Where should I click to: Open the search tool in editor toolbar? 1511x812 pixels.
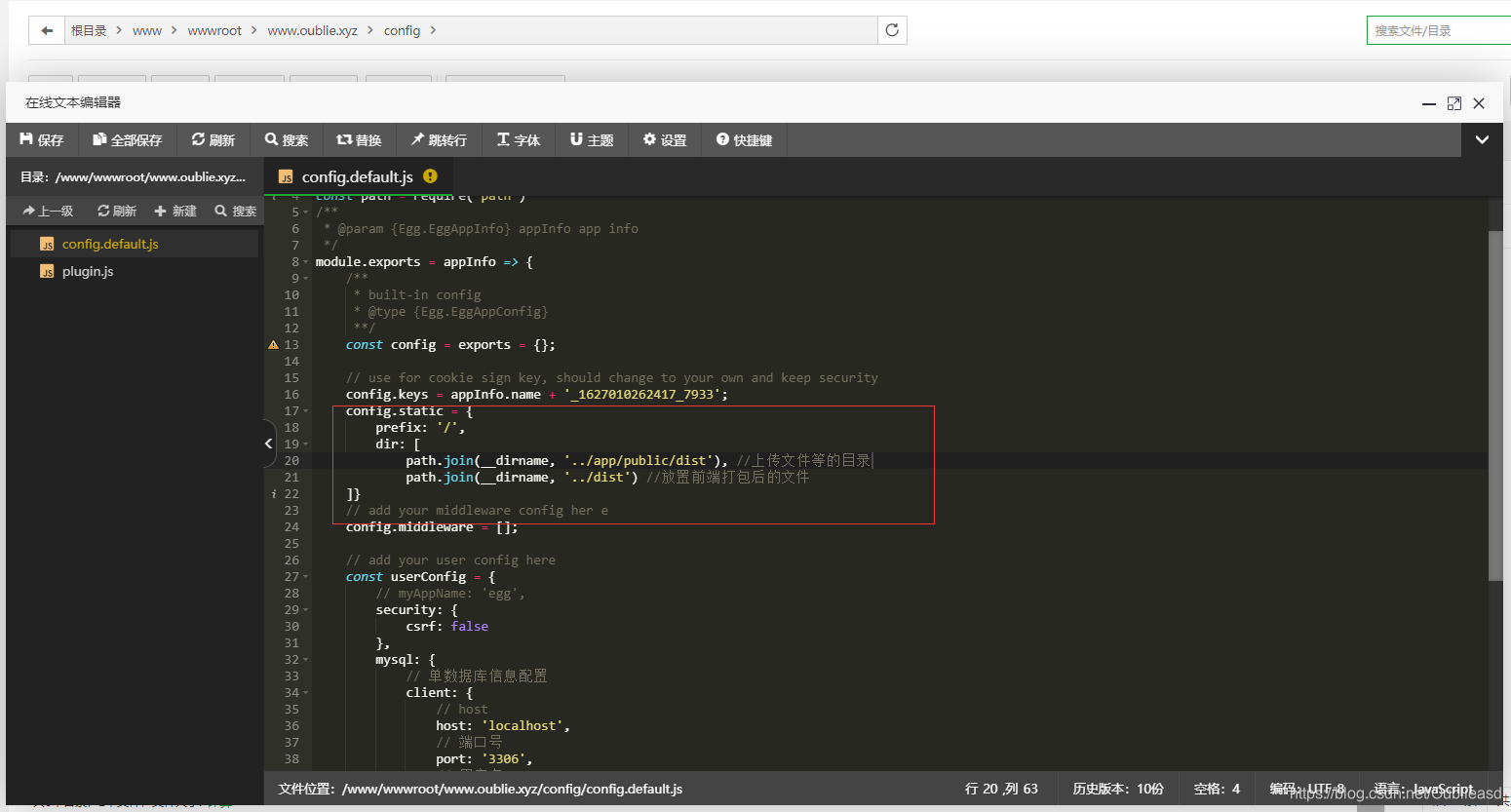287,140
